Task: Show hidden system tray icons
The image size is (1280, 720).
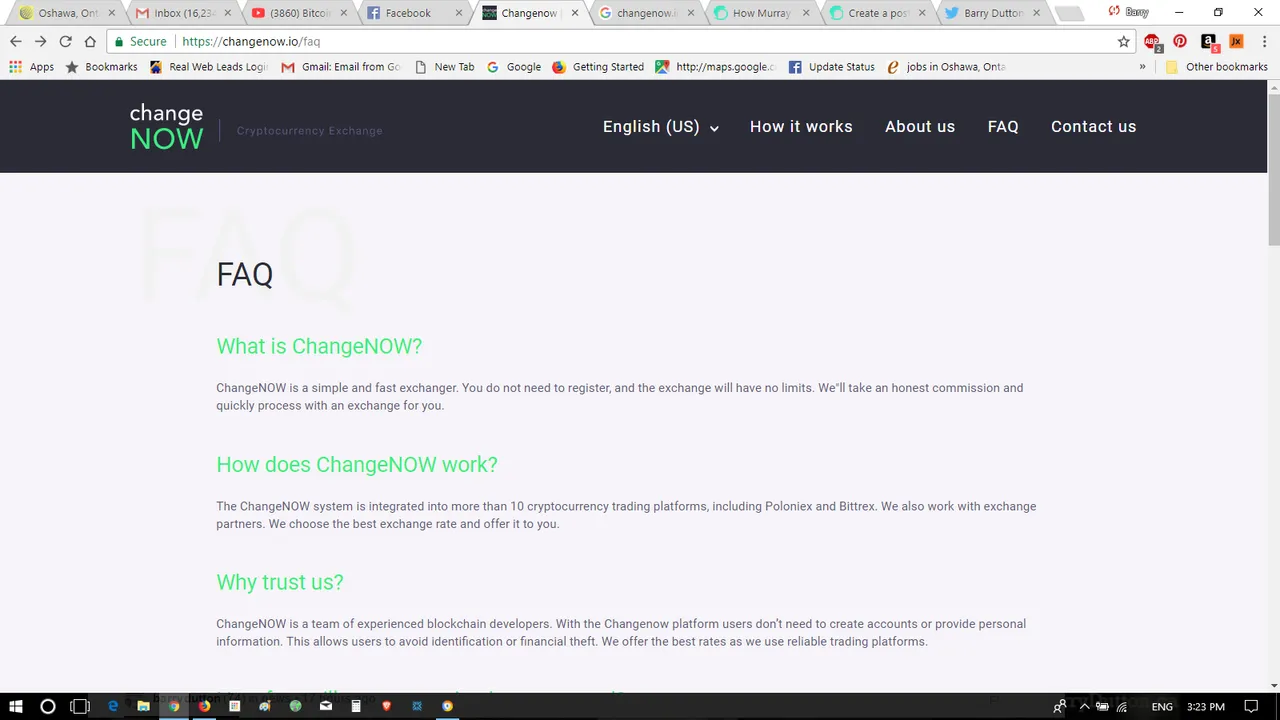Action: (x=1084, y=707)
